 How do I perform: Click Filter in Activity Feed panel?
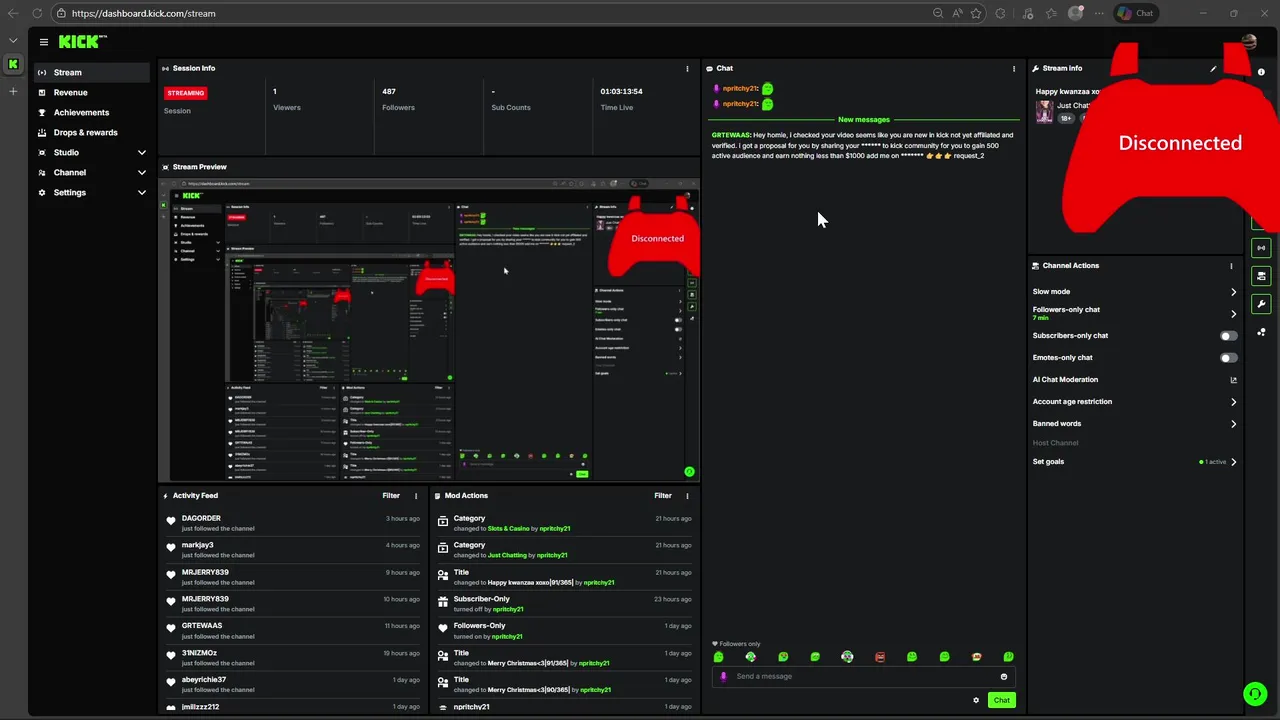tap(391, 496)
